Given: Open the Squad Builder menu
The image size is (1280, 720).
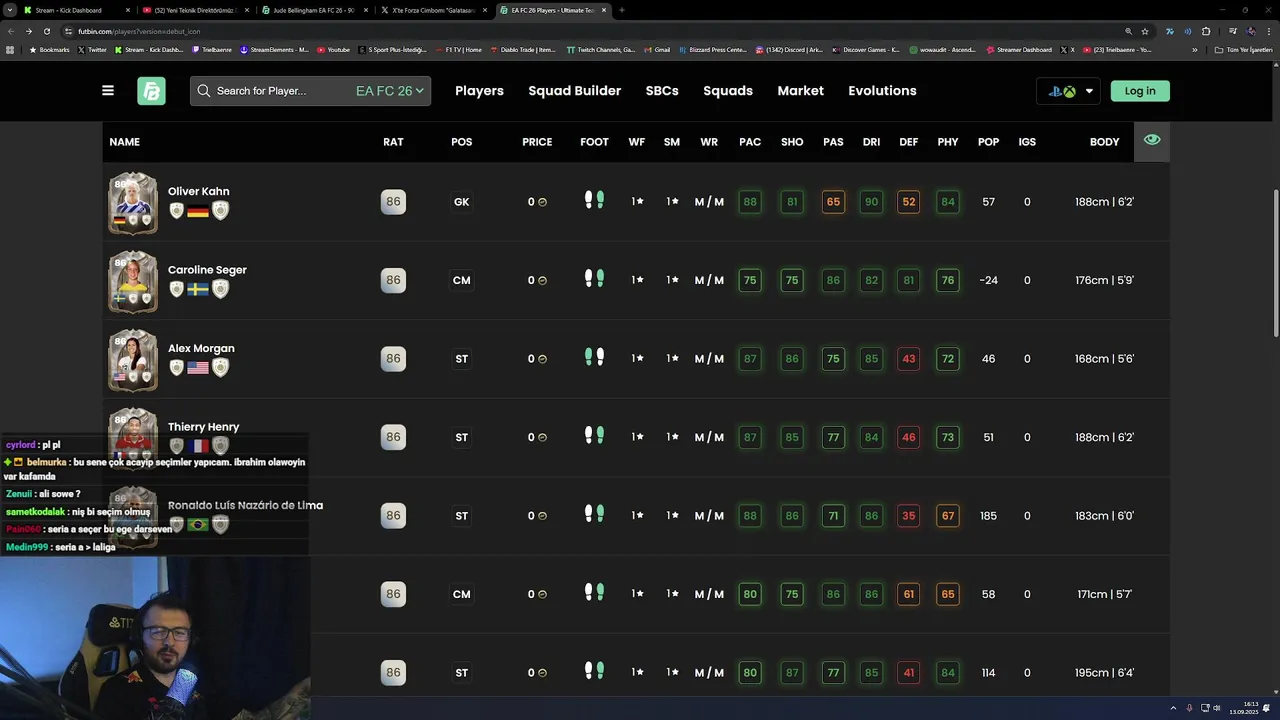Looking at the screenshot, I should point(575,91).
